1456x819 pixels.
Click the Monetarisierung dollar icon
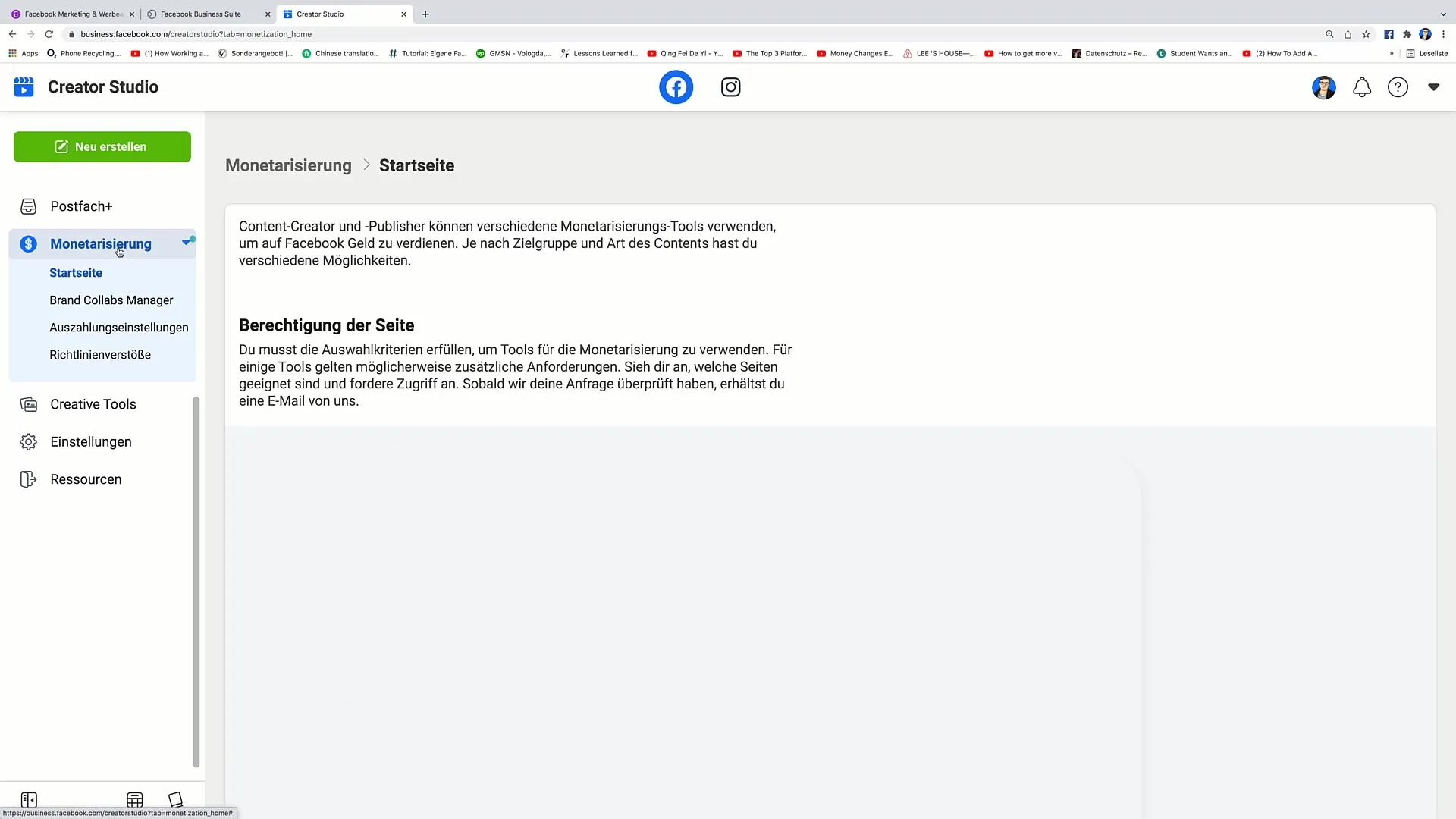click(29, 243)
